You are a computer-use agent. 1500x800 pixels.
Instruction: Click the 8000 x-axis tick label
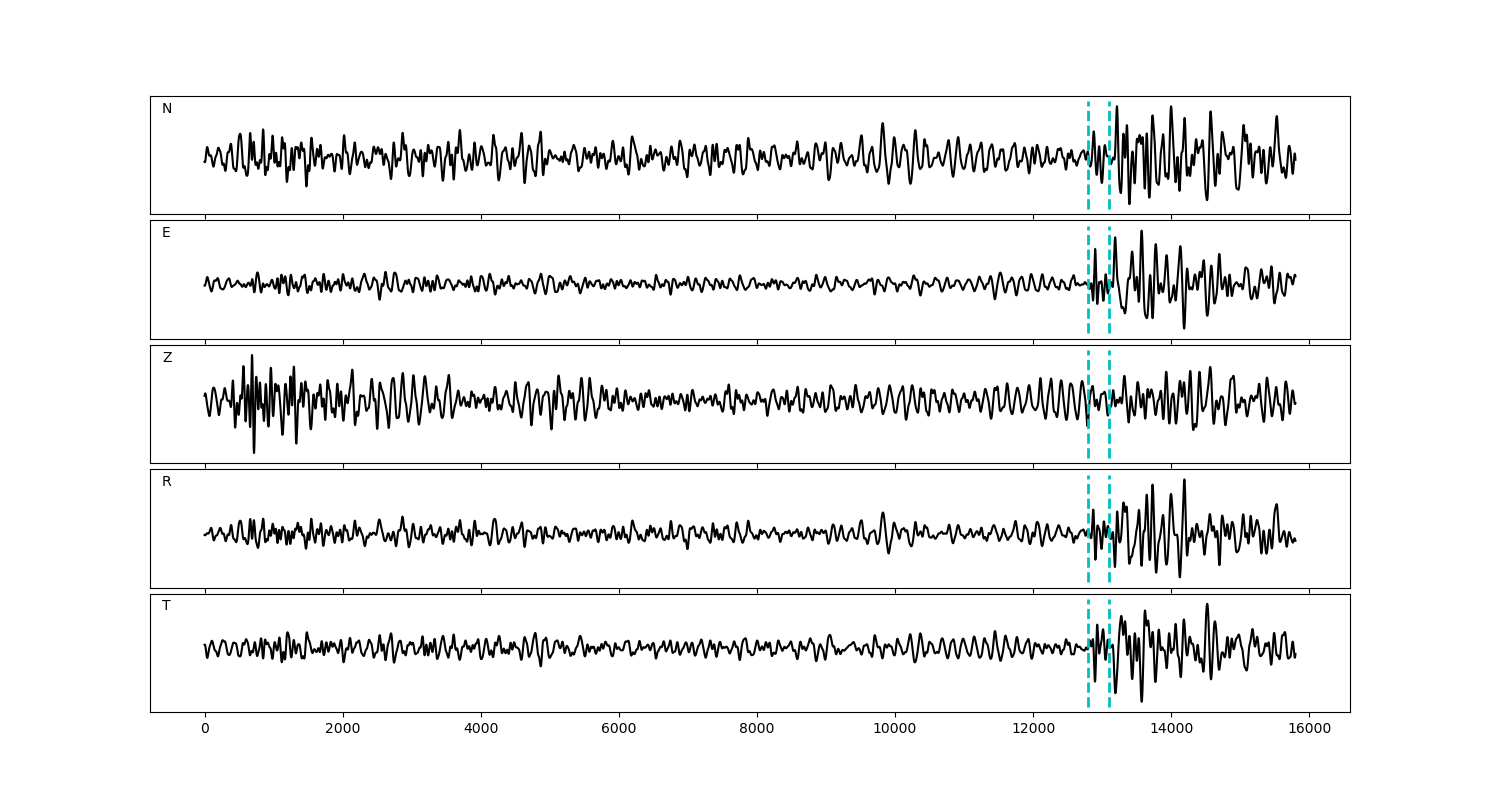757,730
